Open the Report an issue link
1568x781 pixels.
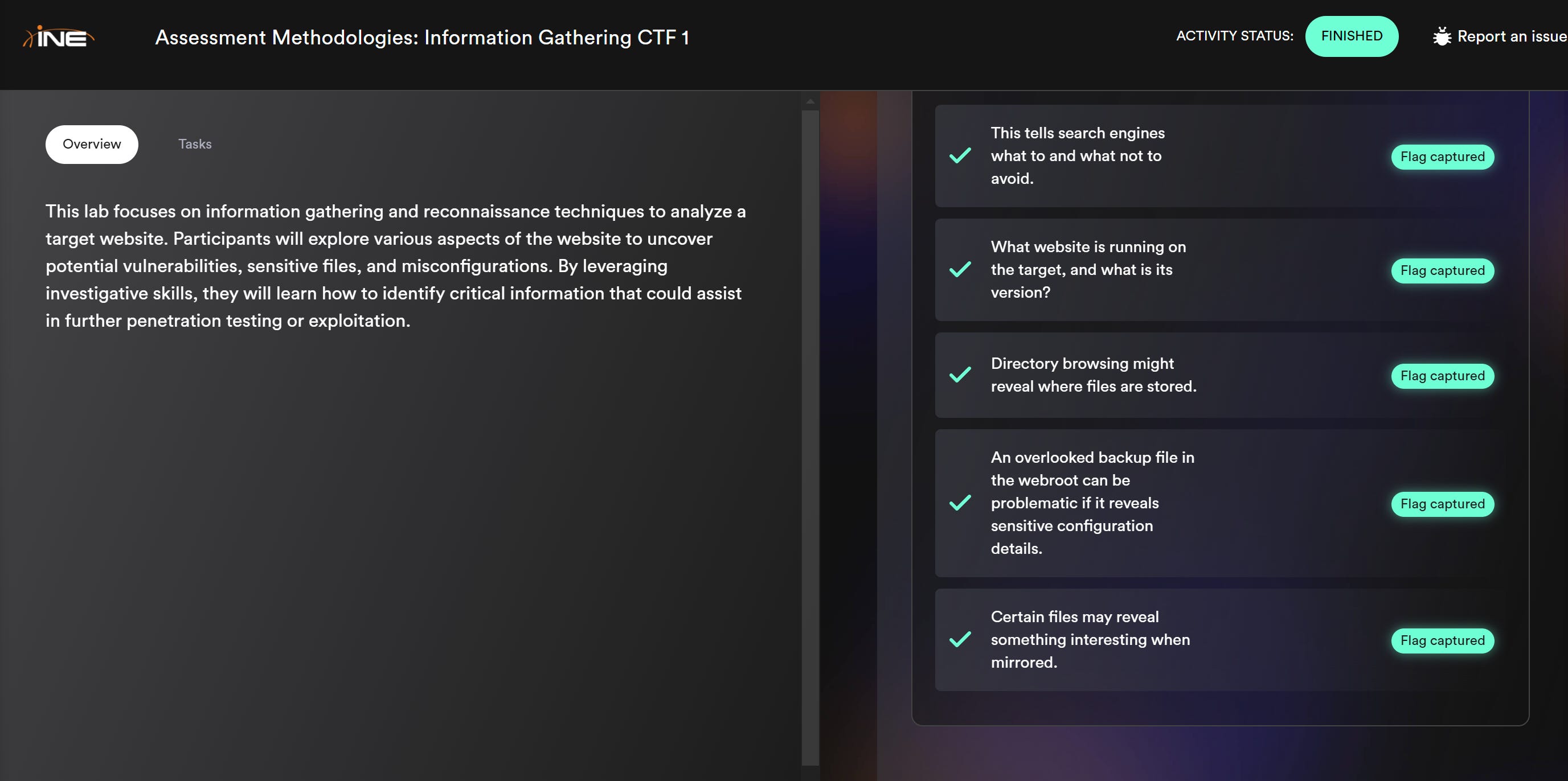pyautogui.click(x=1511, y=36)
